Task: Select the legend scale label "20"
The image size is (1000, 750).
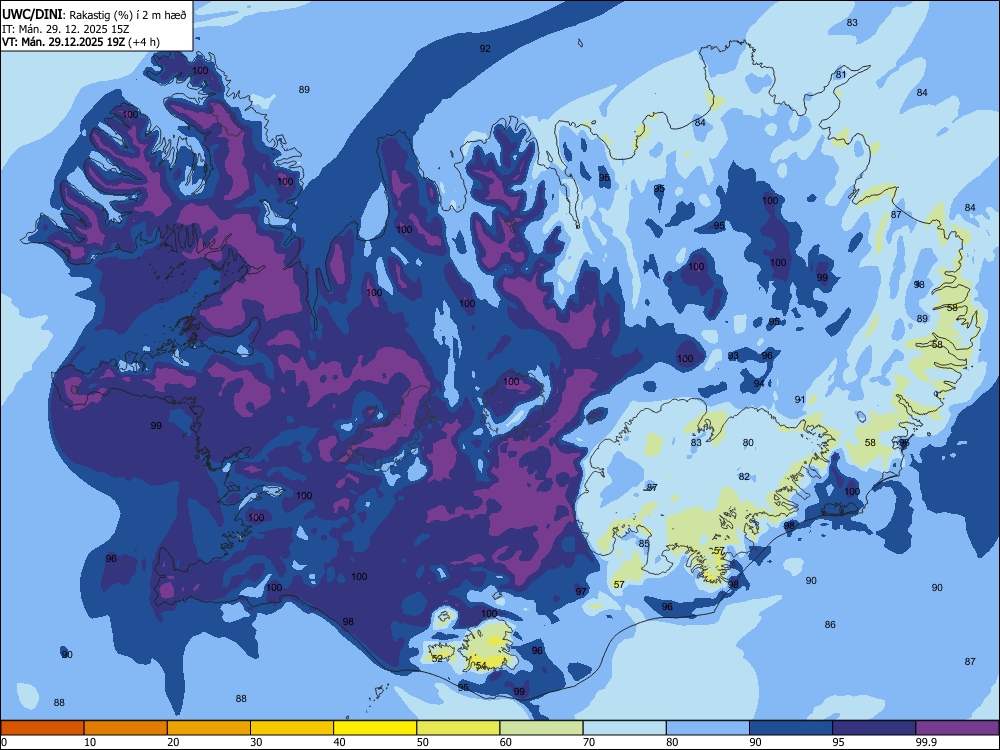Action: [x=173, y=742]
